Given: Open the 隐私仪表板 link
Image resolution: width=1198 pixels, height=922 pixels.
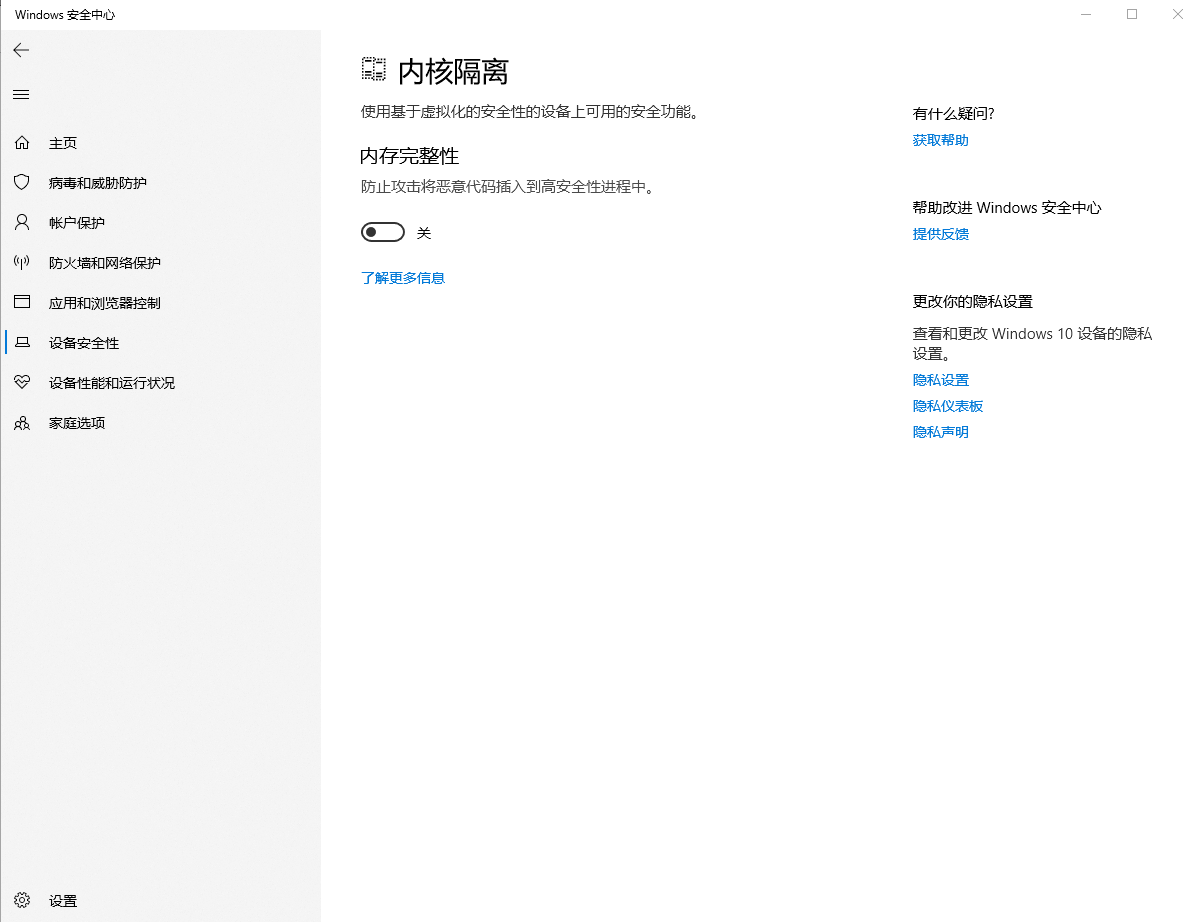Looking at the screenshot, I should click(947, 406).
